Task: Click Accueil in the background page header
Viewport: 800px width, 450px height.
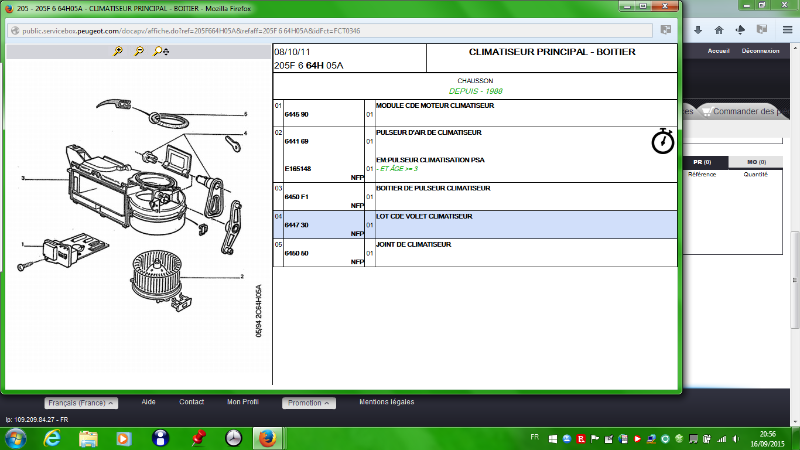Action: point(718,51)
